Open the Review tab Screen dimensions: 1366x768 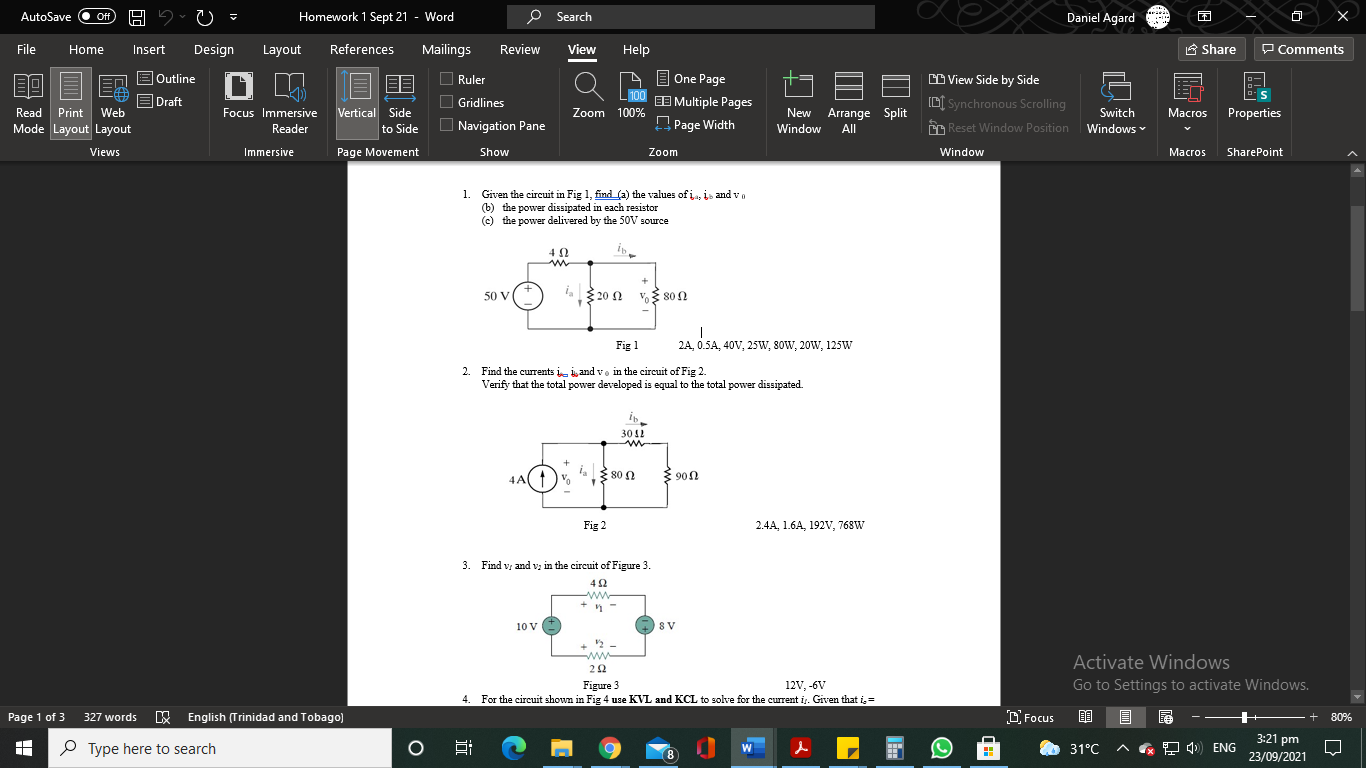tap(520, 49)
